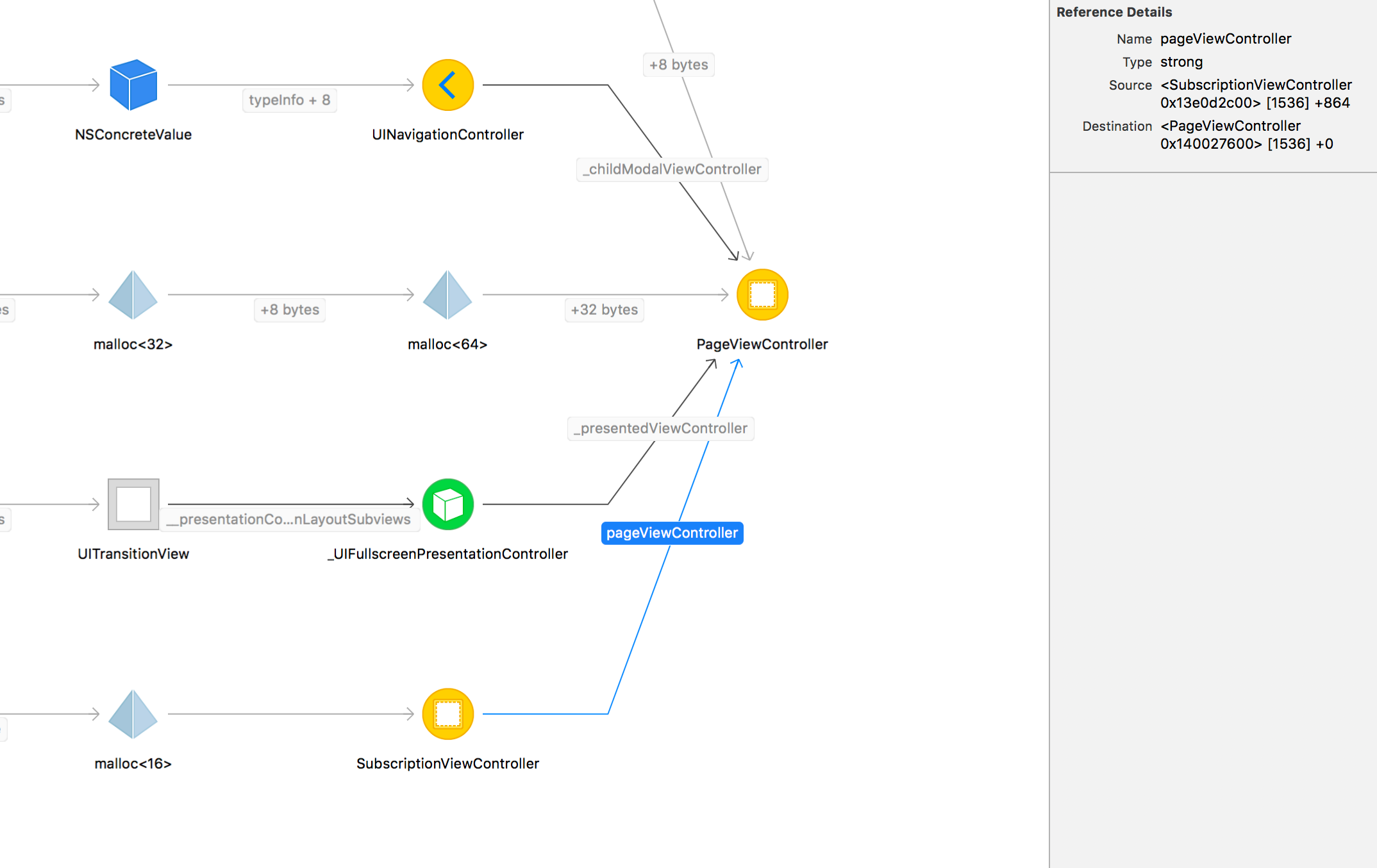The image size is (1377, 868).
Task: Click the typeInfo + 8 edge label
Action: pos(289,99)
